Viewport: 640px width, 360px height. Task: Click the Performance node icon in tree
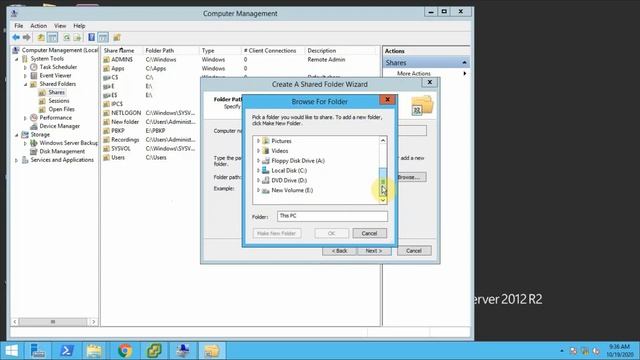click(34, 118)
